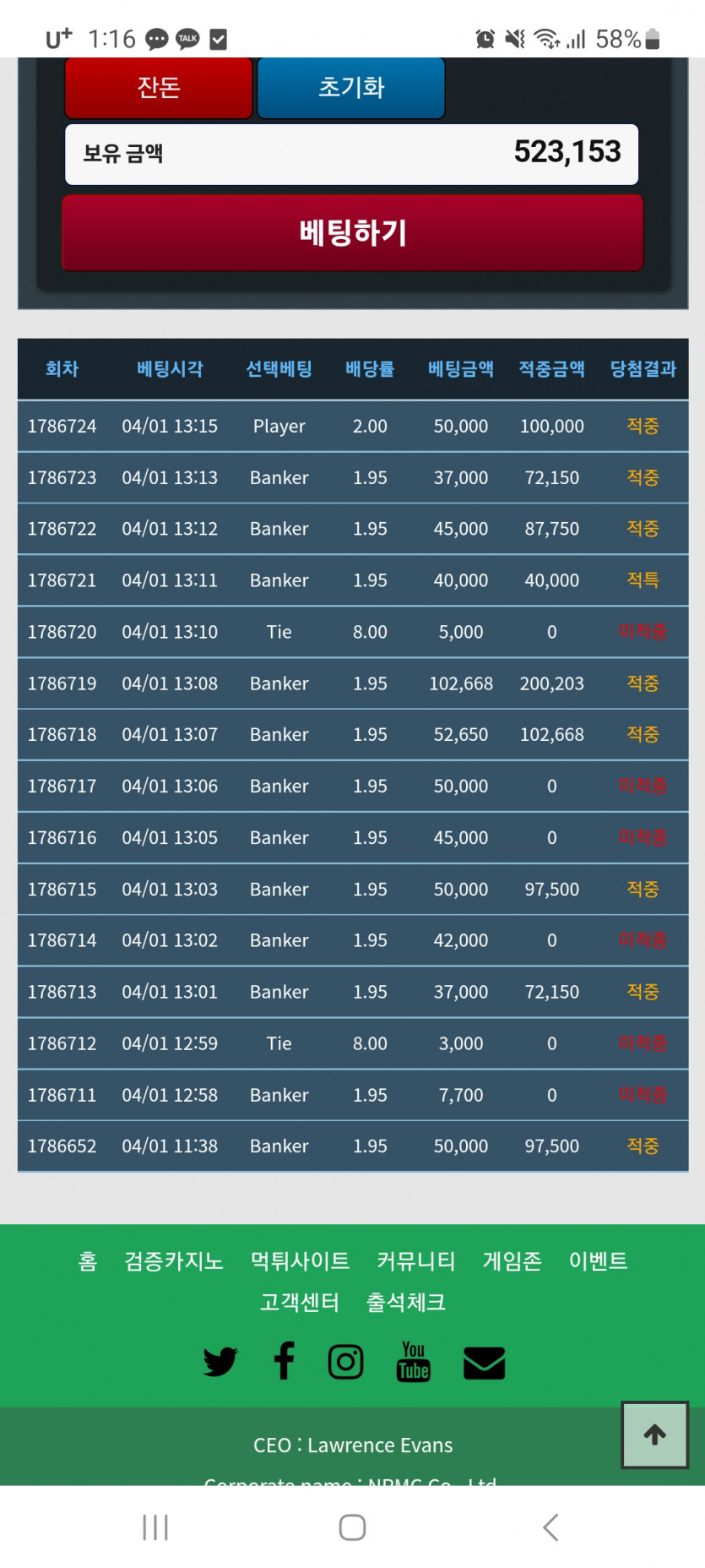Image resolution: width=705 pixels, height=1568 pixels.
Task: Tap the blue 초기화 reset button
Action: pyautogui.click(x=351, y=88)
